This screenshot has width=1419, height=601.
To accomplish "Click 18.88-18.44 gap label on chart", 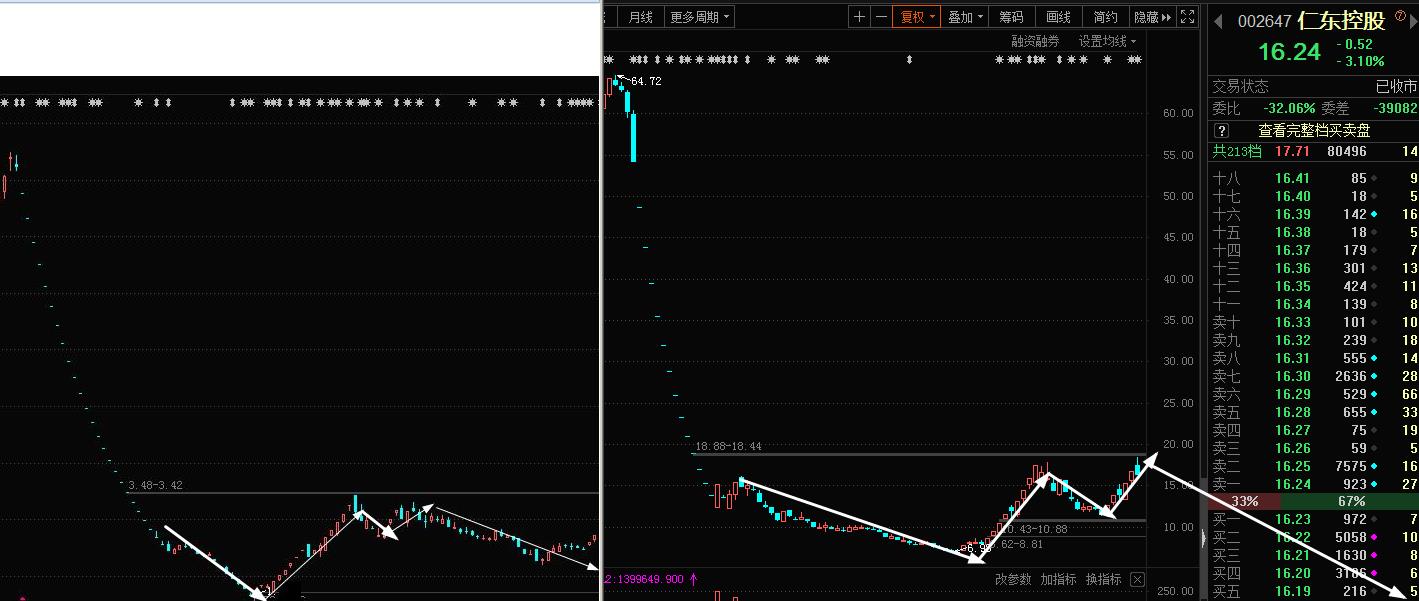I will (728, 446).
